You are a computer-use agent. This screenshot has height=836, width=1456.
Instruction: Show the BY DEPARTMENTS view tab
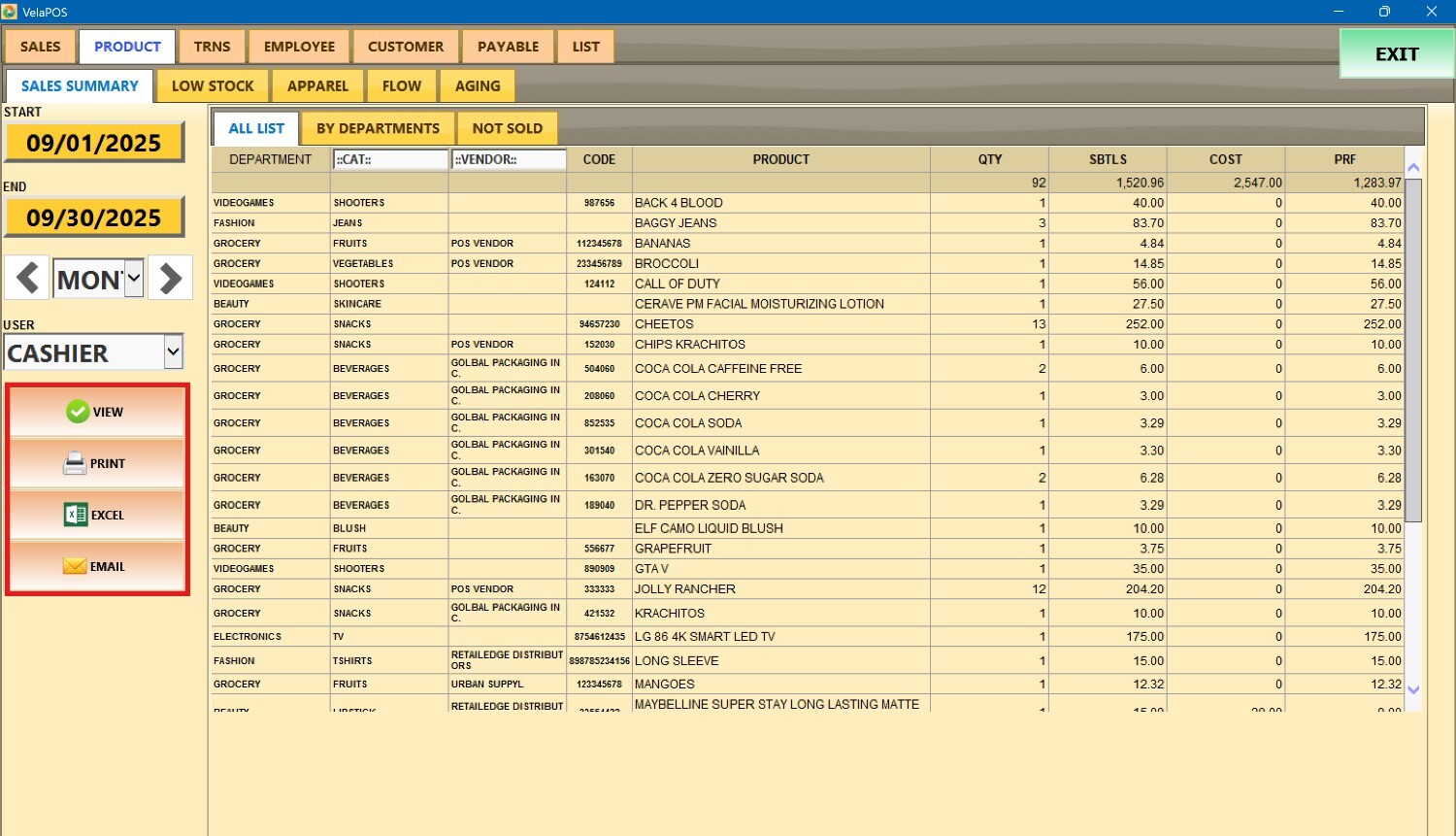tap(378, 128)
